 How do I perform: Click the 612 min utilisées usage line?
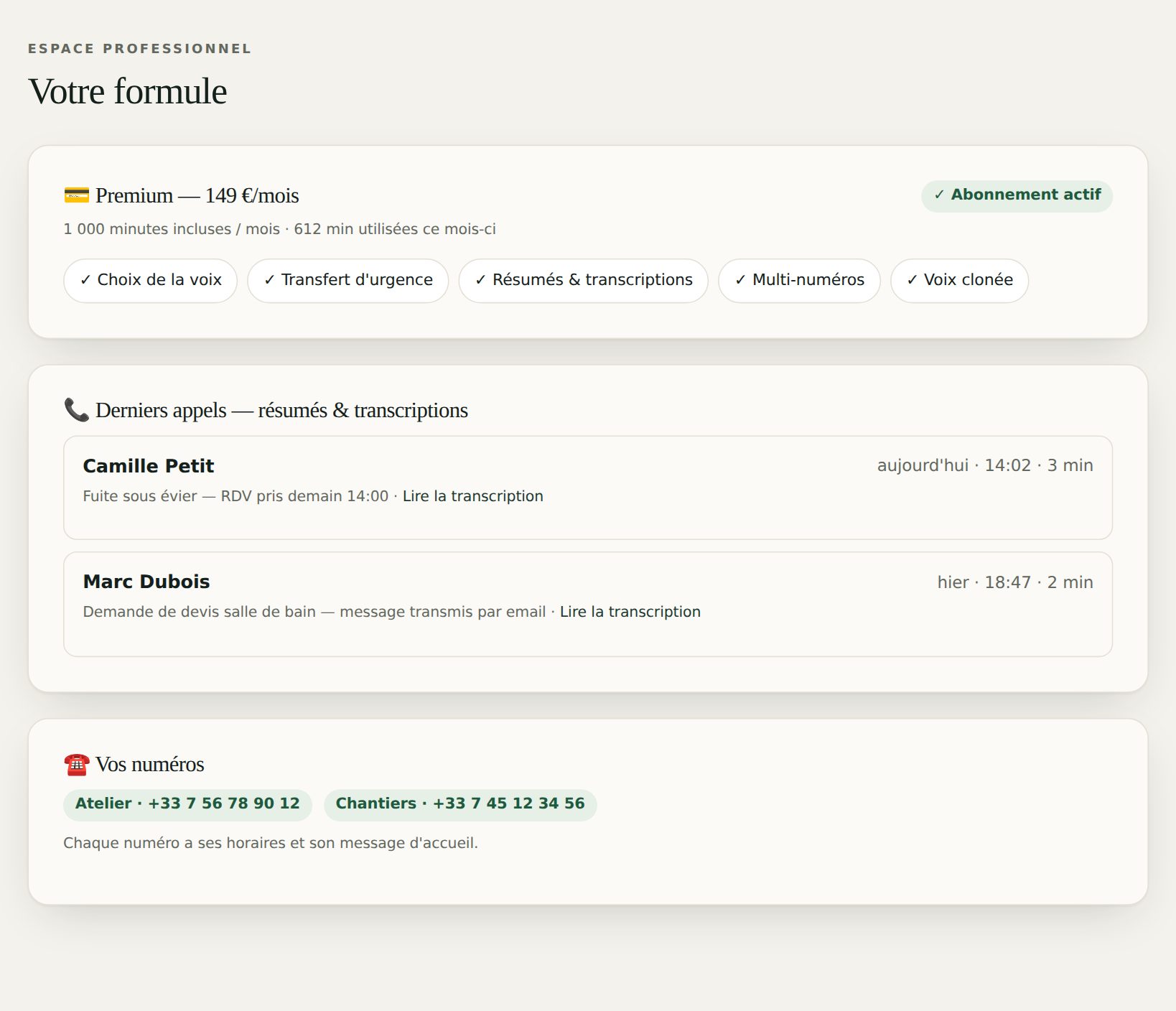click(280, 229)
